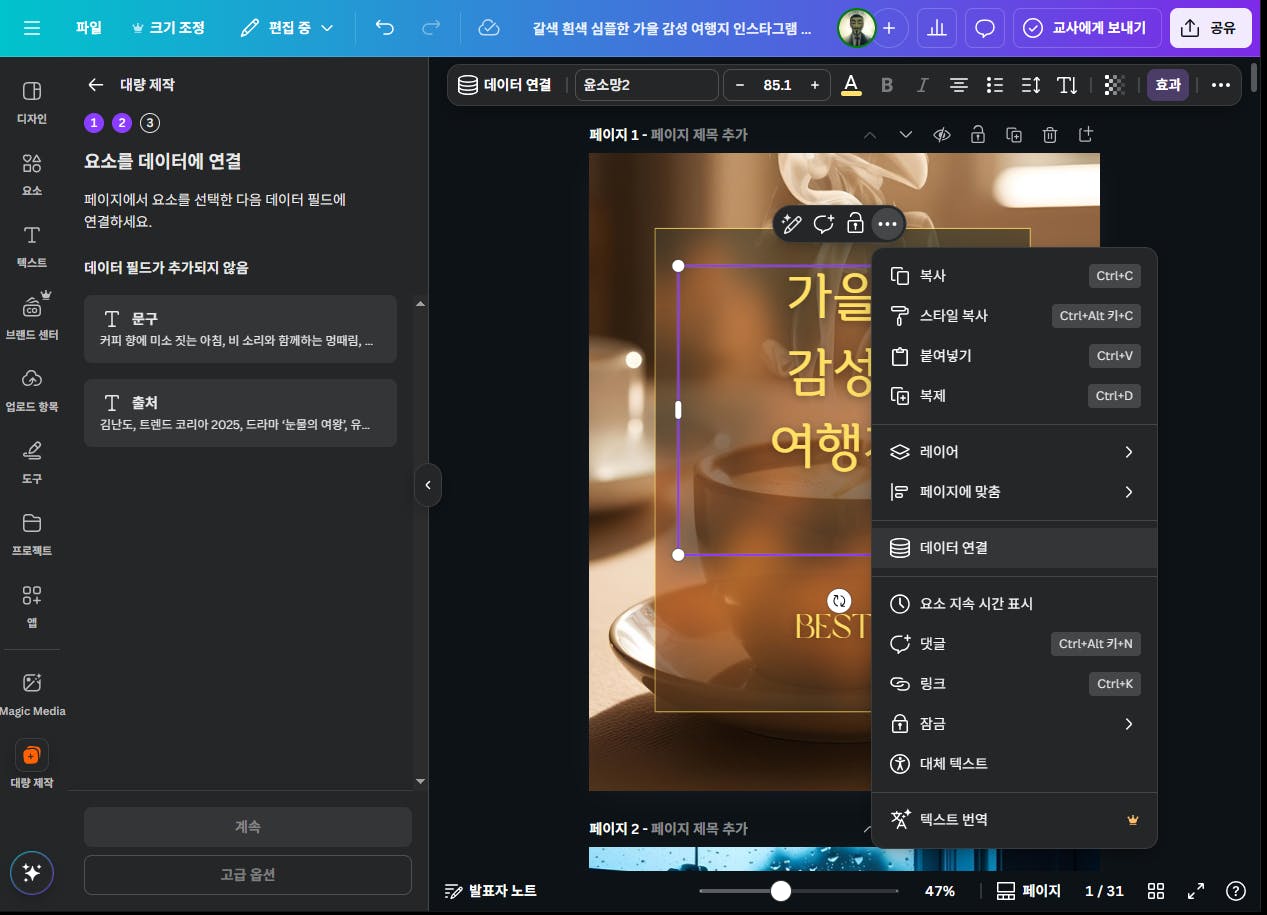The image size is (1267, 915).
Task: Open the Elements sidebar panel
Action: coord(32,175)
